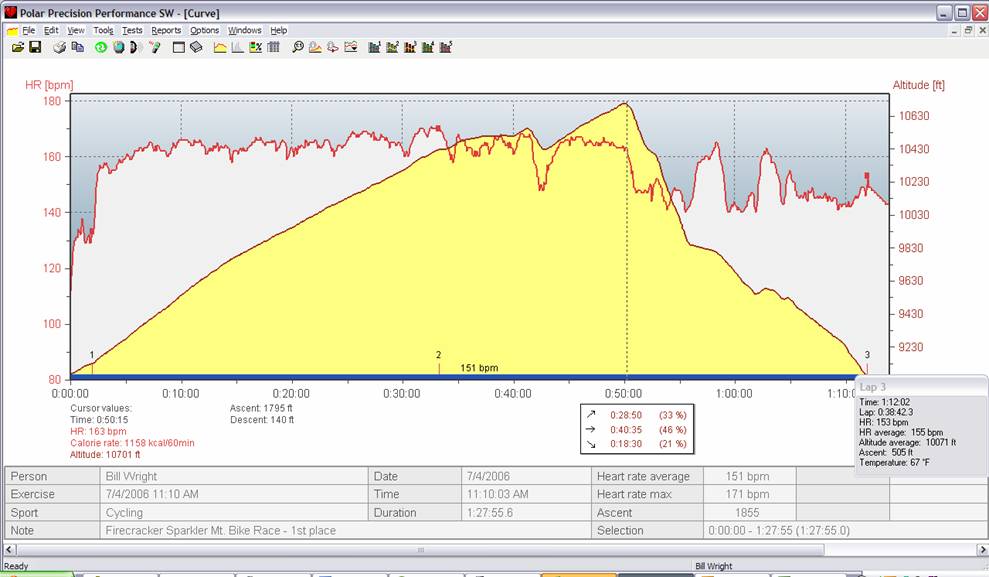Click the Selection range 0:00:00 - 1:27:55 value
The image size is (989, 577).
pos(779,530)
